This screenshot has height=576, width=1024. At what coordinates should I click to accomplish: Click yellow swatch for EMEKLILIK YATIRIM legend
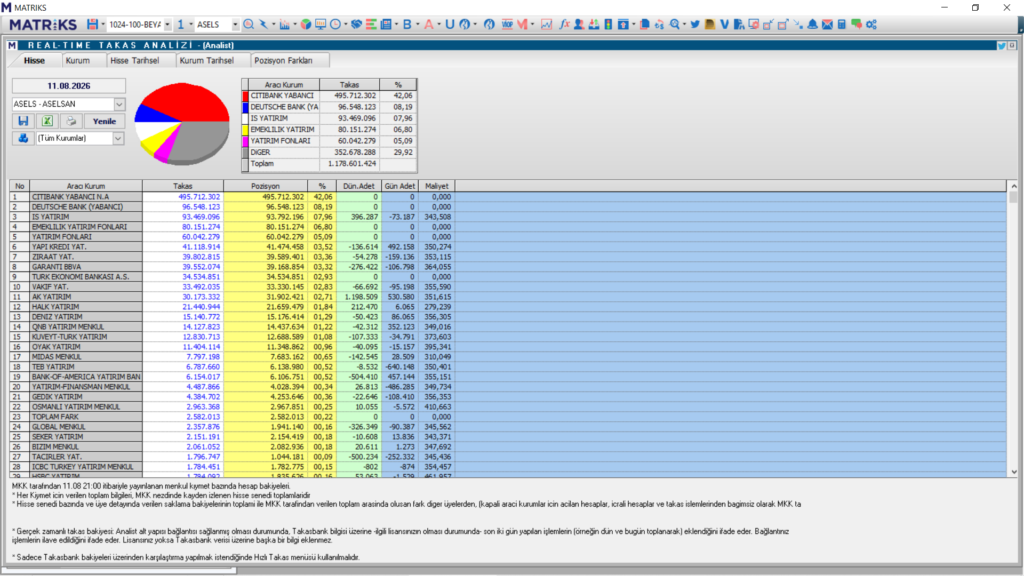[x=245, y=130]
